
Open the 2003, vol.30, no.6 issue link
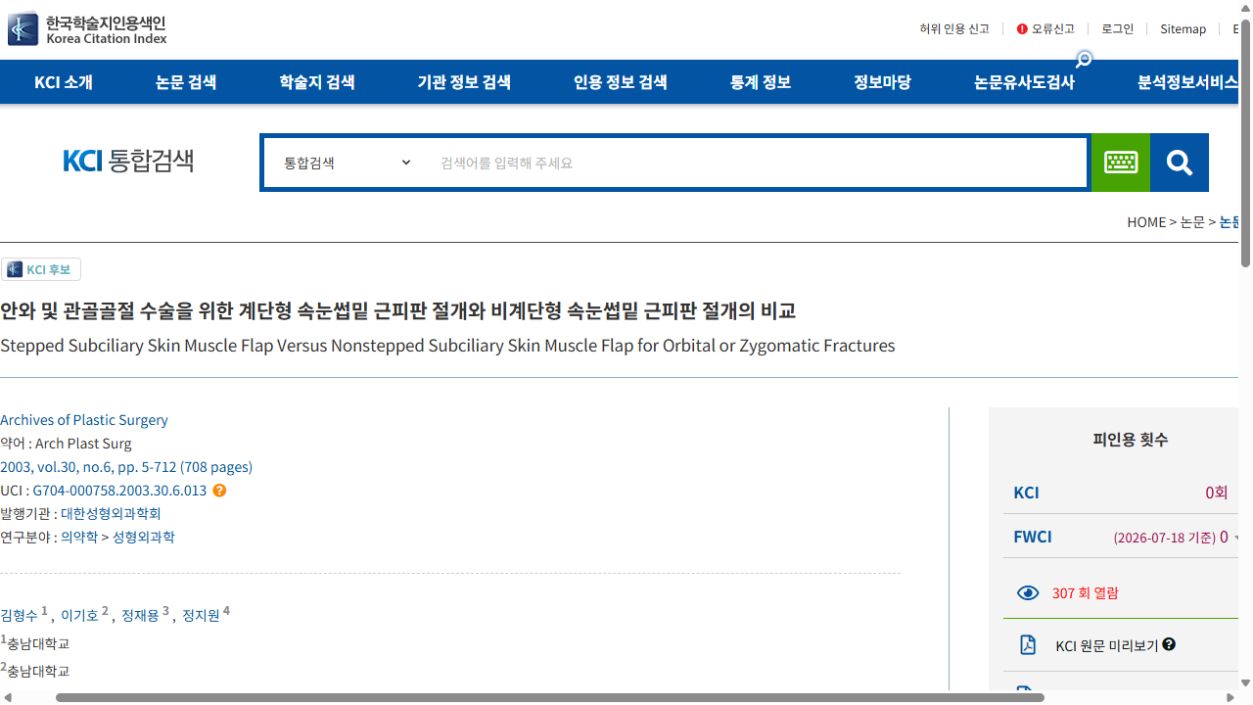[x=126, y=467]
